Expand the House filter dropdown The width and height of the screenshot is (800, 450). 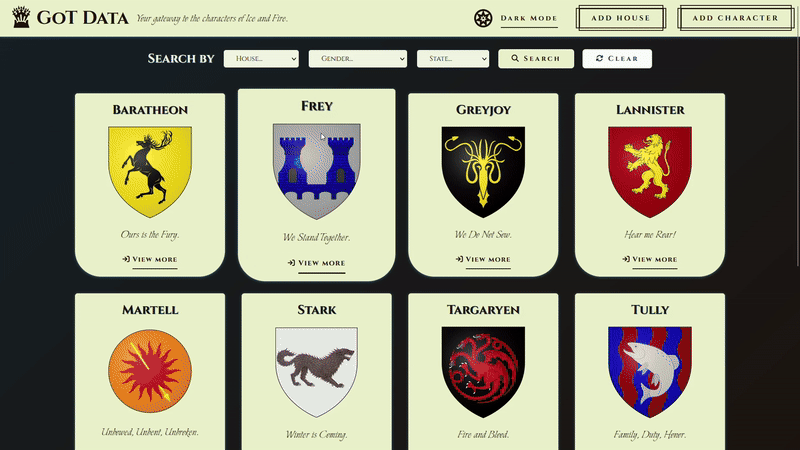[x=261, y=59]
